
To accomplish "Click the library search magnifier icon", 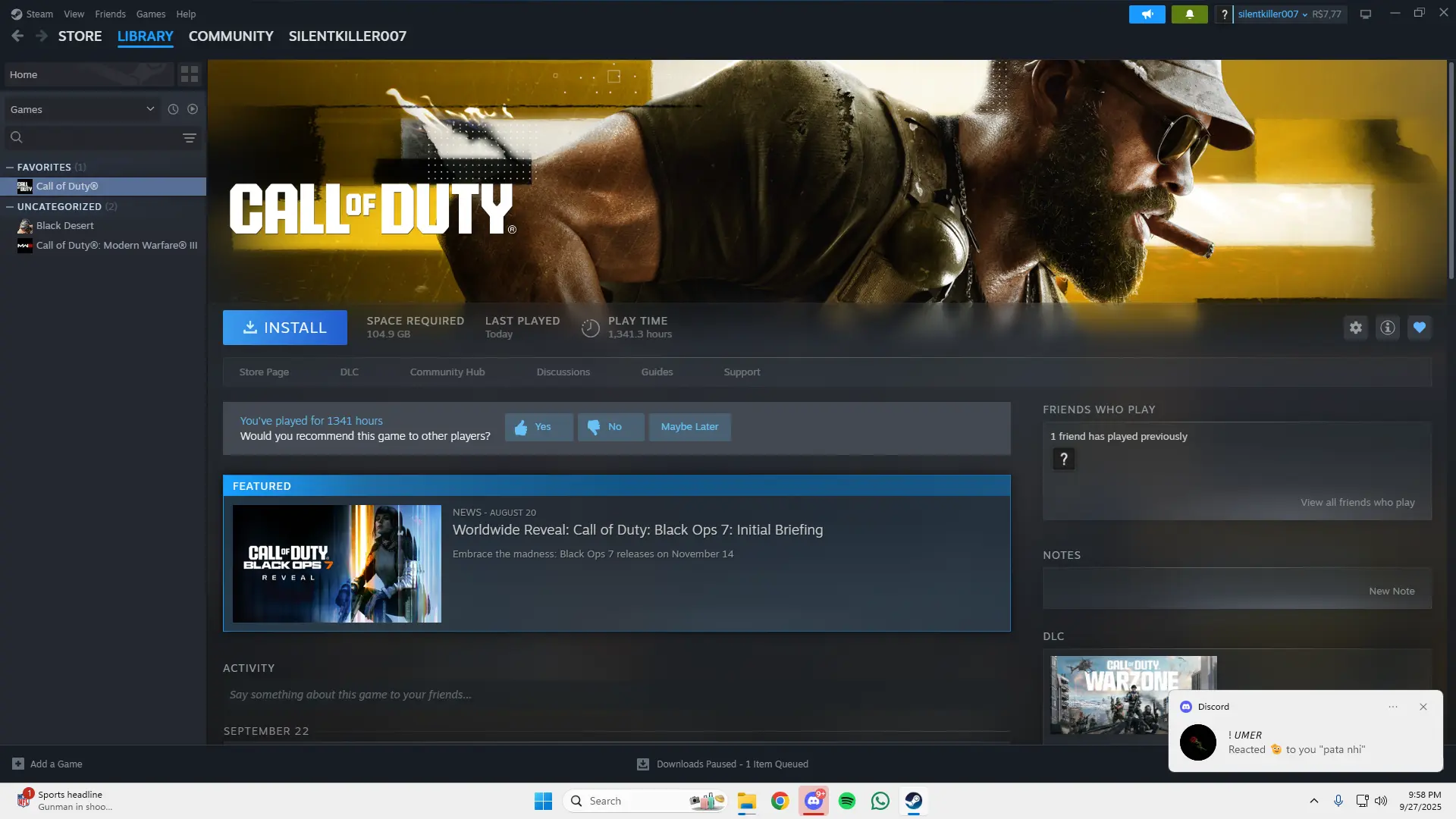I will pyautogui.click(x=17, y=137).
